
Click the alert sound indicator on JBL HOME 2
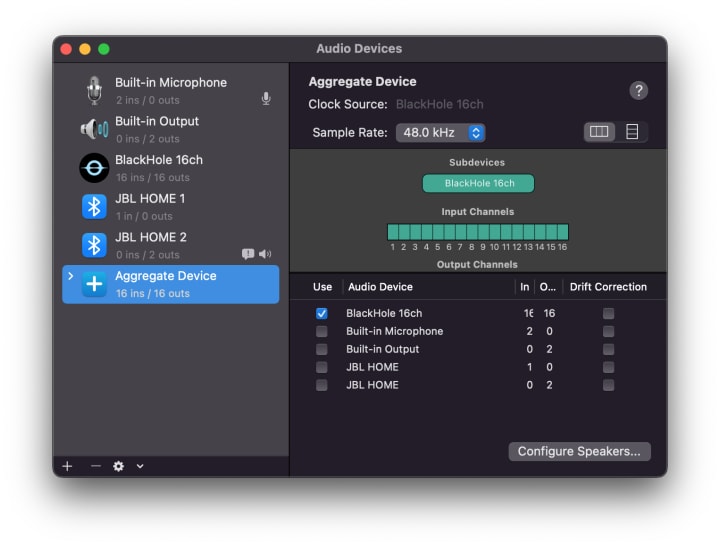(x=248, y=254)
